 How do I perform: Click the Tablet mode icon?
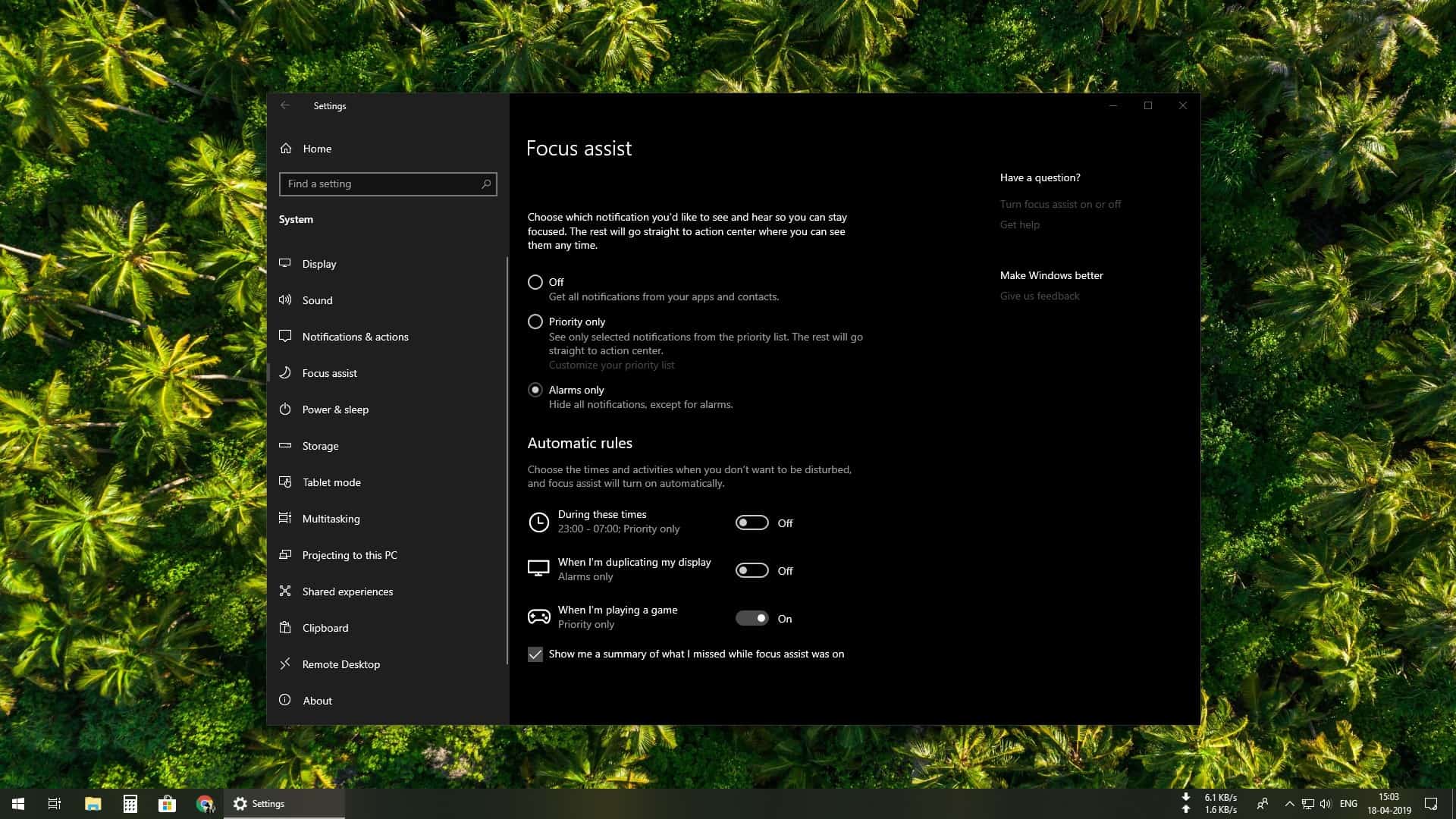click(x=285, y=482)
